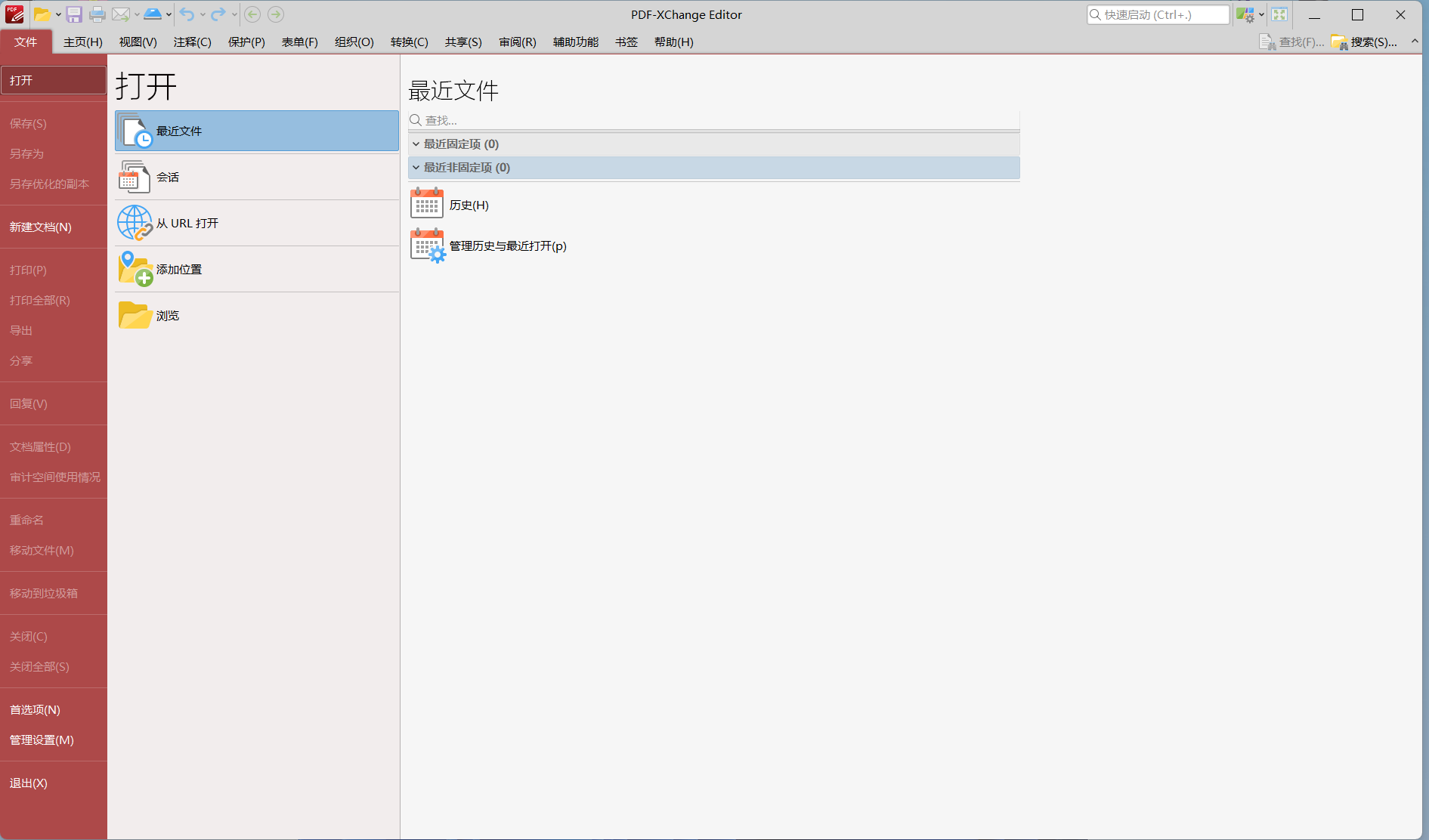The image size is (1429, 840).
Task: Expand the scanner icon dropdown arrow
Action: click(x=169, y=14)
